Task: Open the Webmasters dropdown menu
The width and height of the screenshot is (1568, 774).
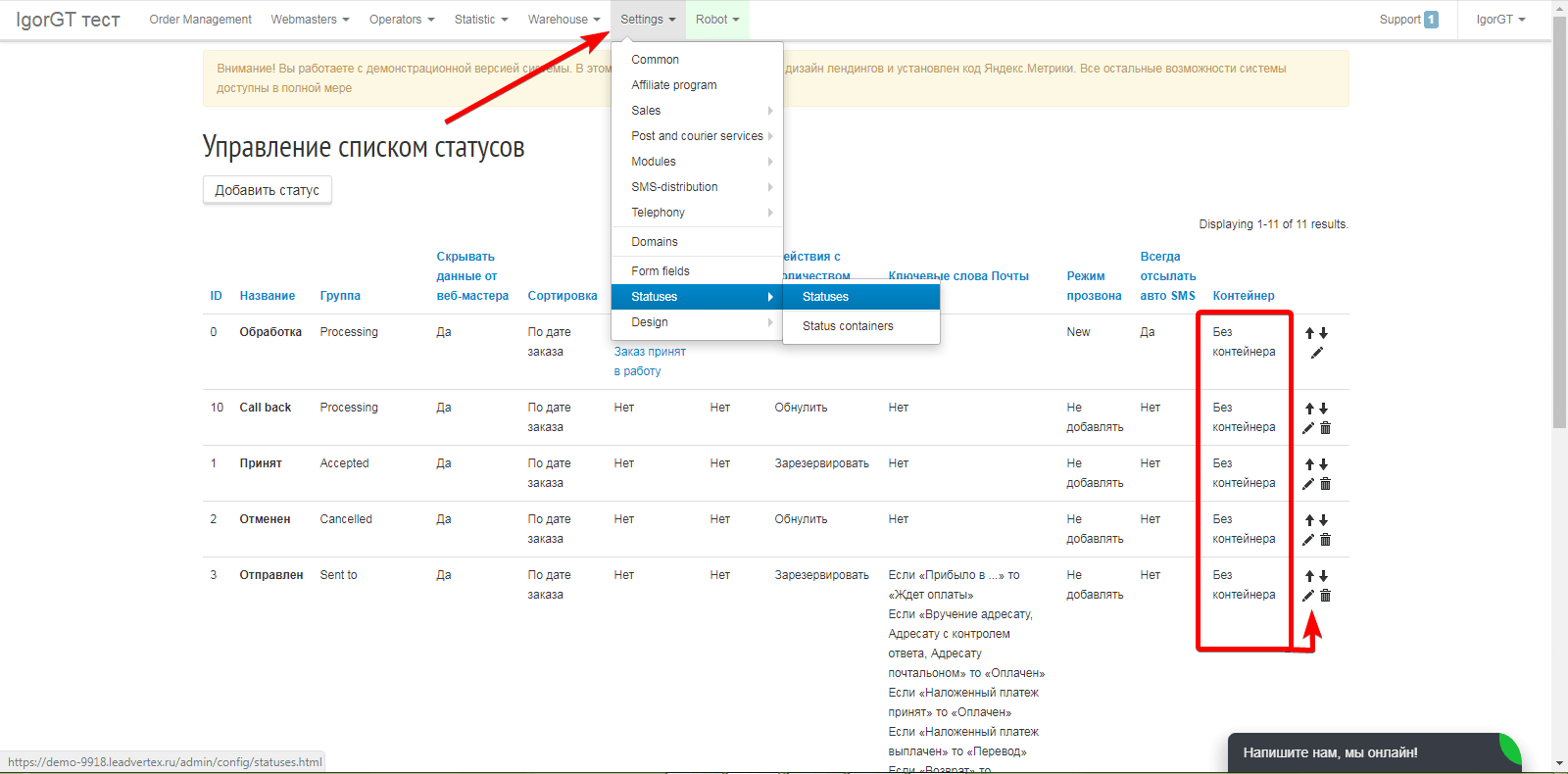Action: [x=310, y=20]
